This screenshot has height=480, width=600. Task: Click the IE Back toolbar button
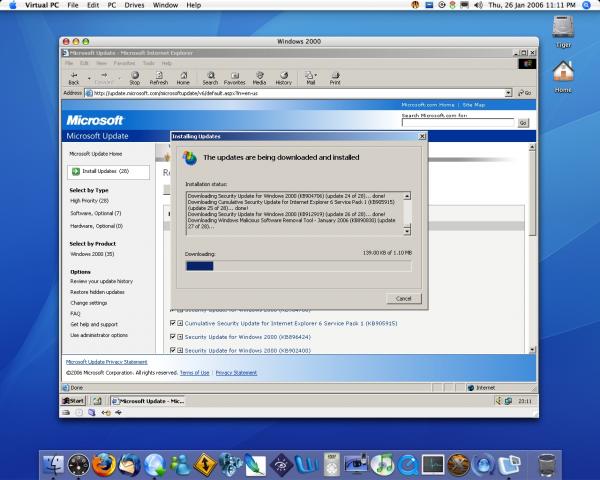coord(74,78)
